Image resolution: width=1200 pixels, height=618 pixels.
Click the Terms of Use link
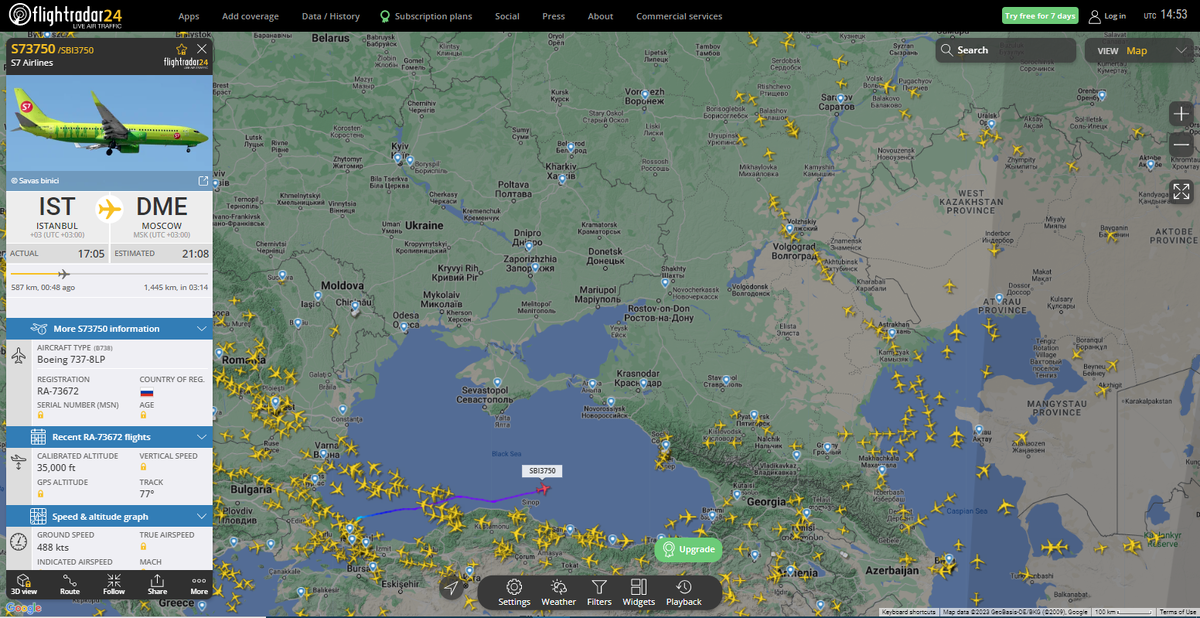click(x=1177, y=612)
